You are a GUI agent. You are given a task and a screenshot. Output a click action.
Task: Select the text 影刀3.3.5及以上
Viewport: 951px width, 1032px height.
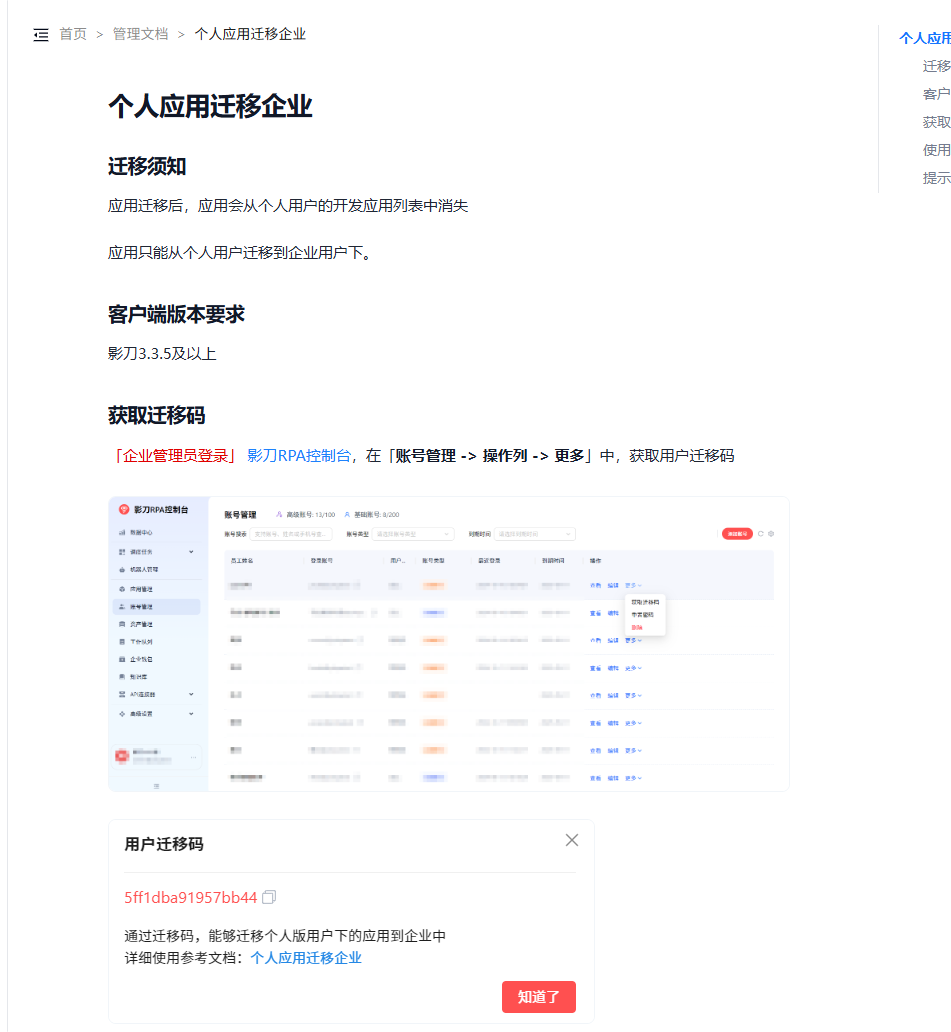[x=162, y=353]
